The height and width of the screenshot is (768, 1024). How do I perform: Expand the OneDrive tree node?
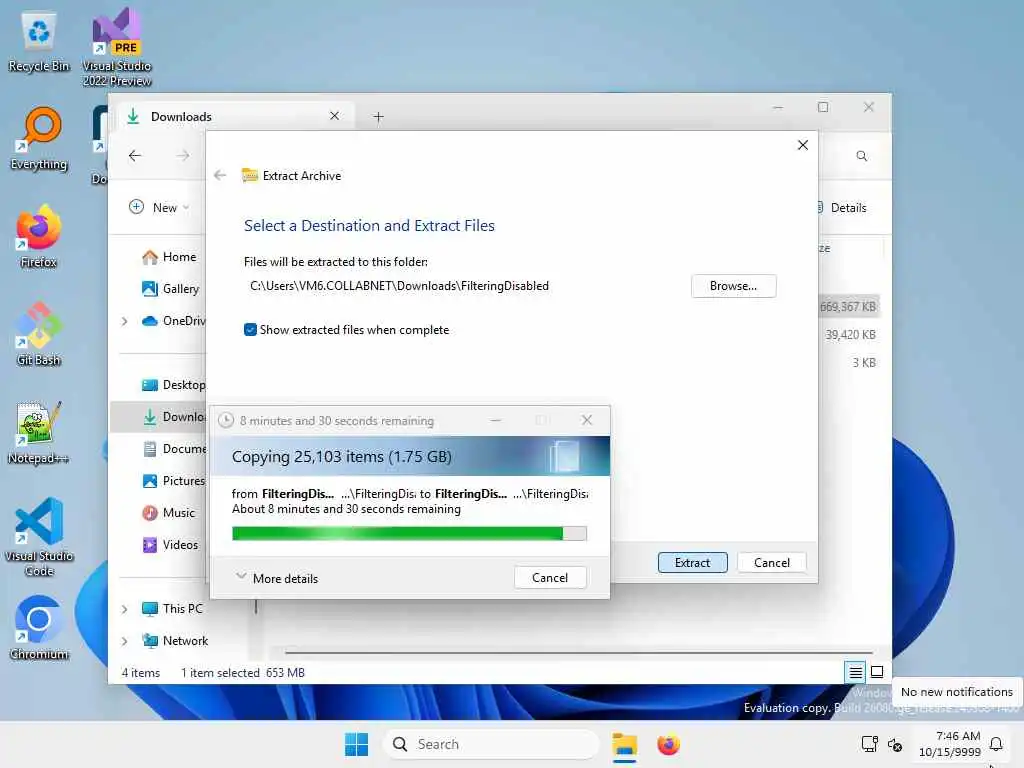pos(124,321)
